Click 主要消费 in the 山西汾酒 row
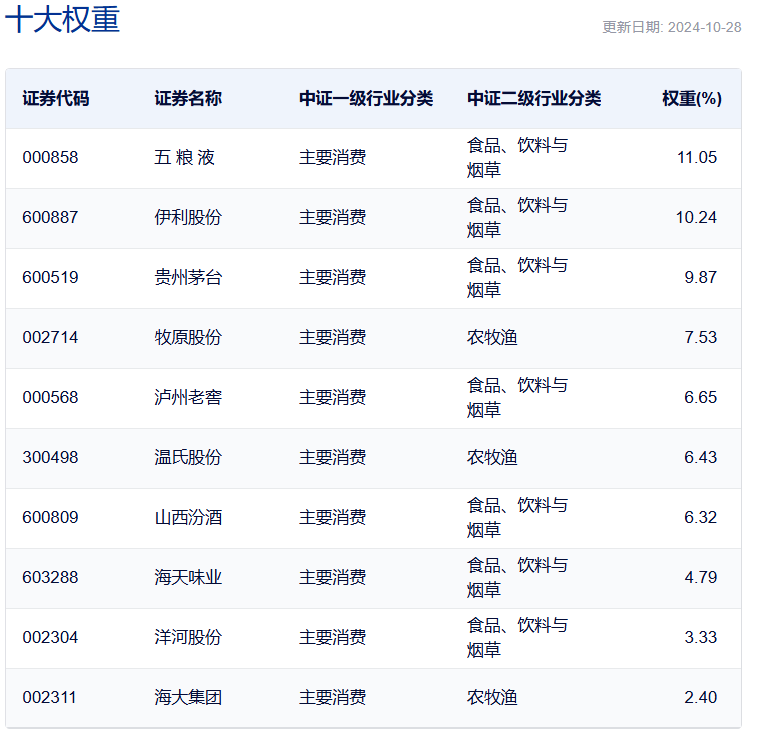The image size is (772, 745). pyautogui.click(x=332, y=518)
